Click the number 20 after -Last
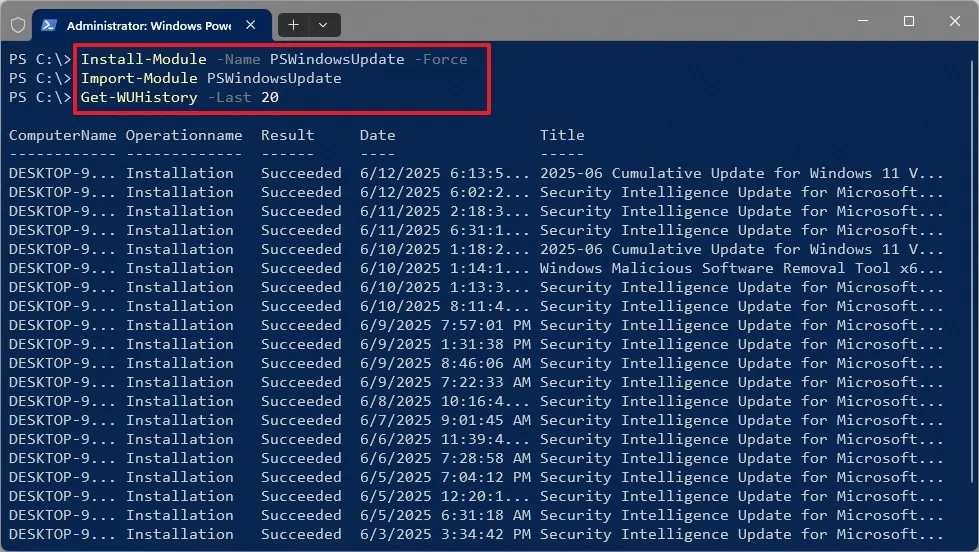 pyautogui.click(x=270, y=97)
